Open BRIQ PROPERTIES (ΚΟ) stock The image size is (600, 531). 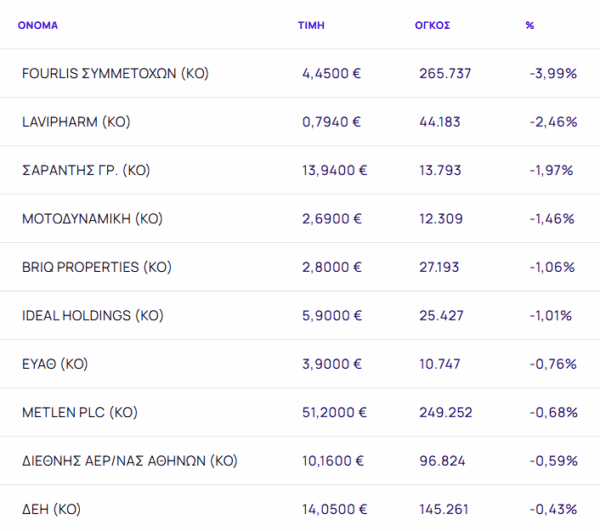click(97, 267)
